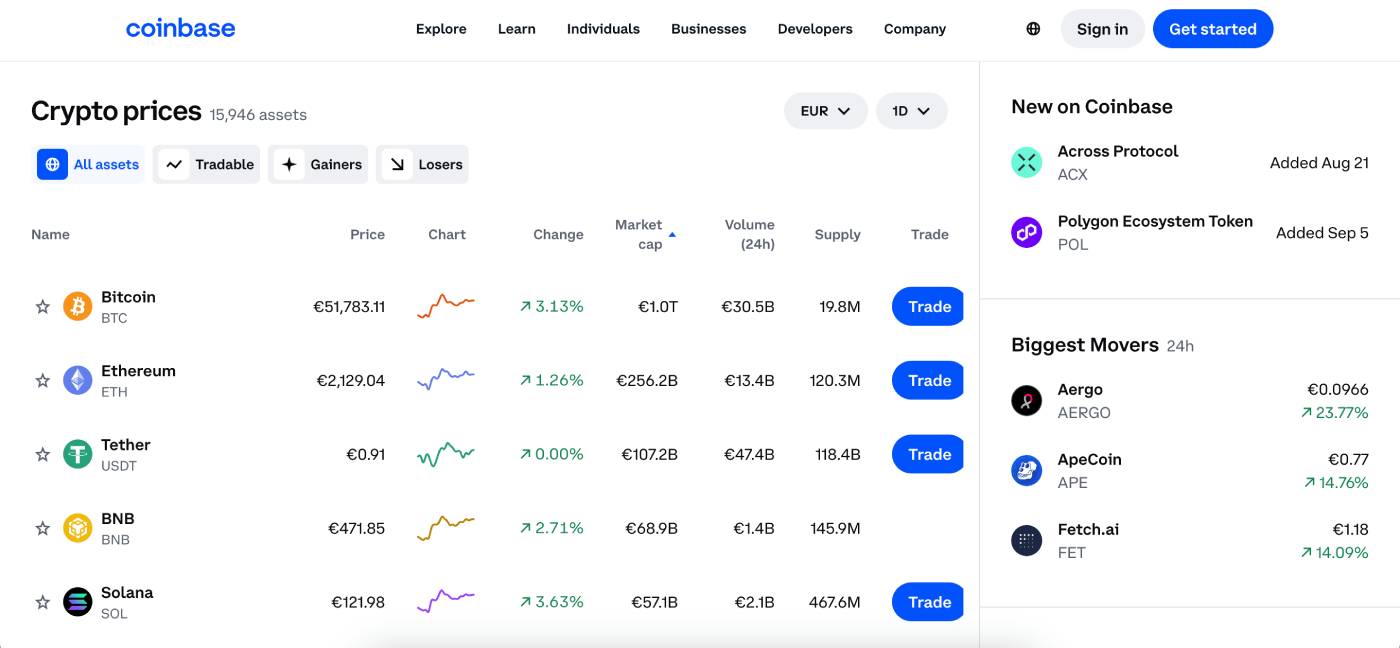
Task: Sort by the Price column header
Action: click(x=367, y=234)
